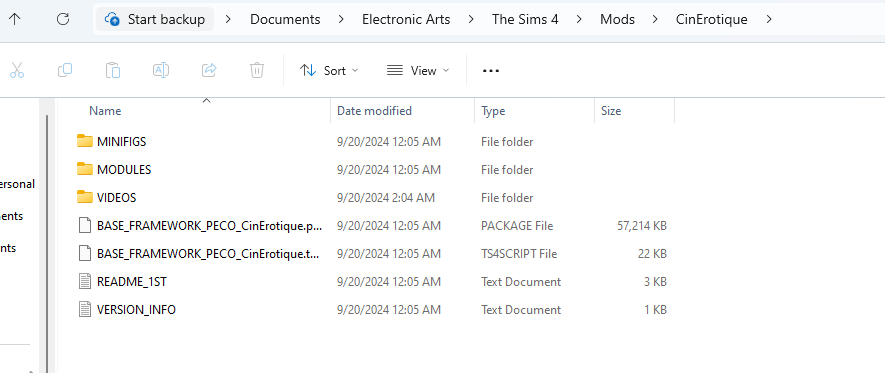Select the VIDEOS folder icon

tap(85, 198)
